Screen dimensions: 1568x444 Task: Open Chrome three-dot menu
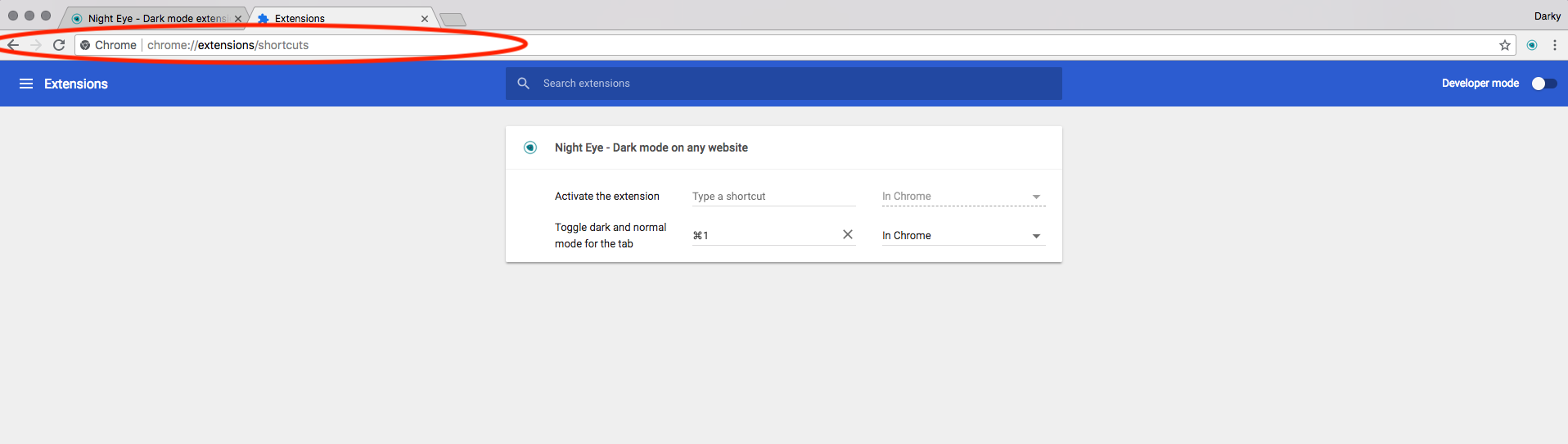coord(1555,45)
